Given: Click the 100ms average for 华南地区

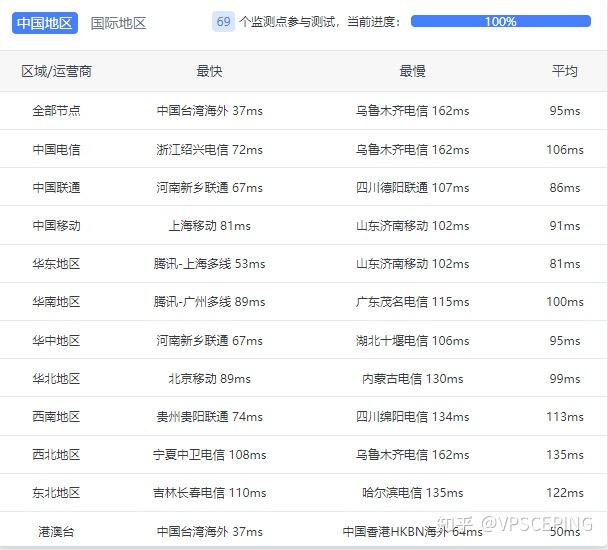Looking at the screenshot, I should (565, 302).
